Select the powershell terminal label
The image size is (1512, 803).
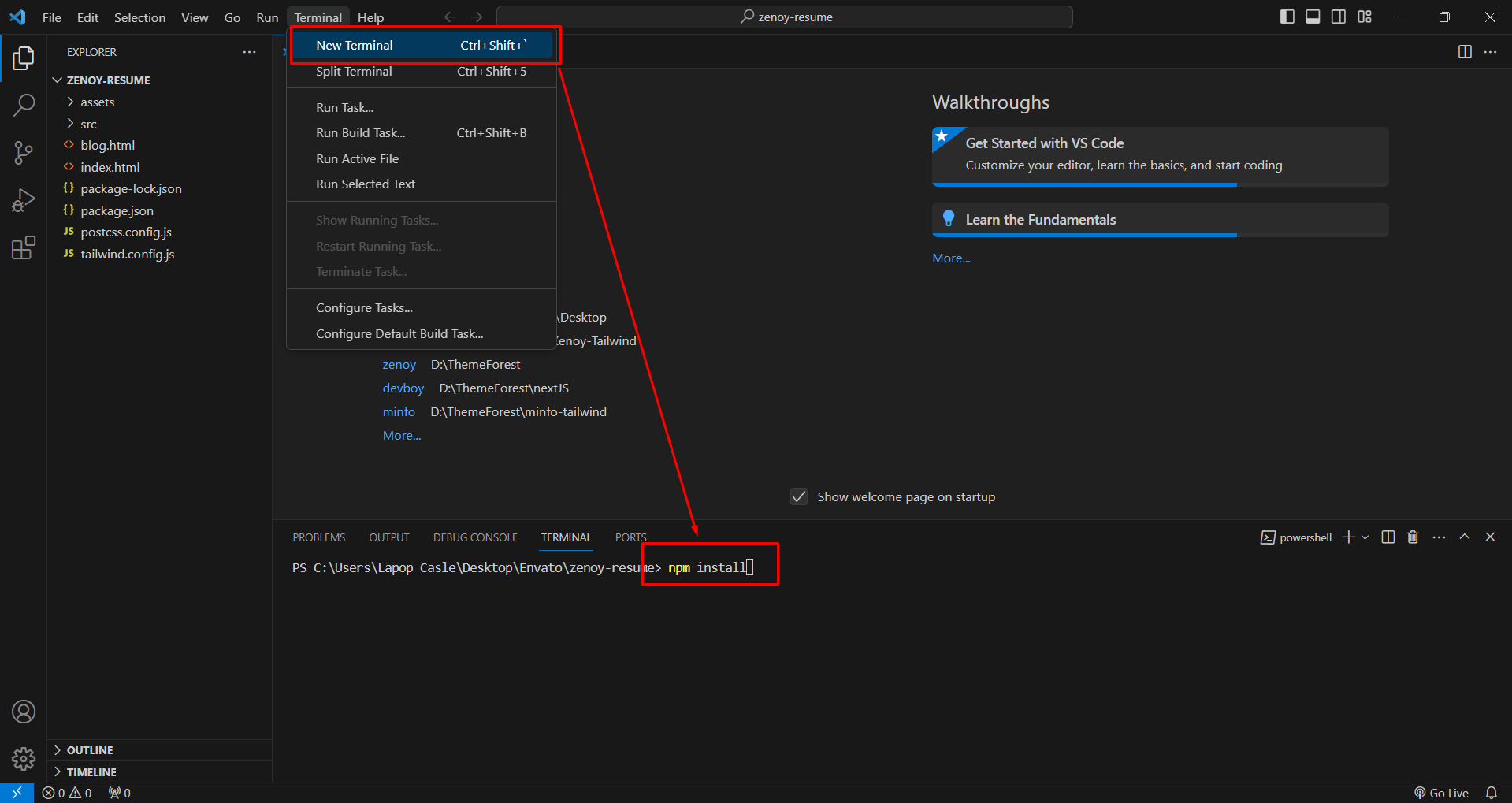(x=1296, y=537)
